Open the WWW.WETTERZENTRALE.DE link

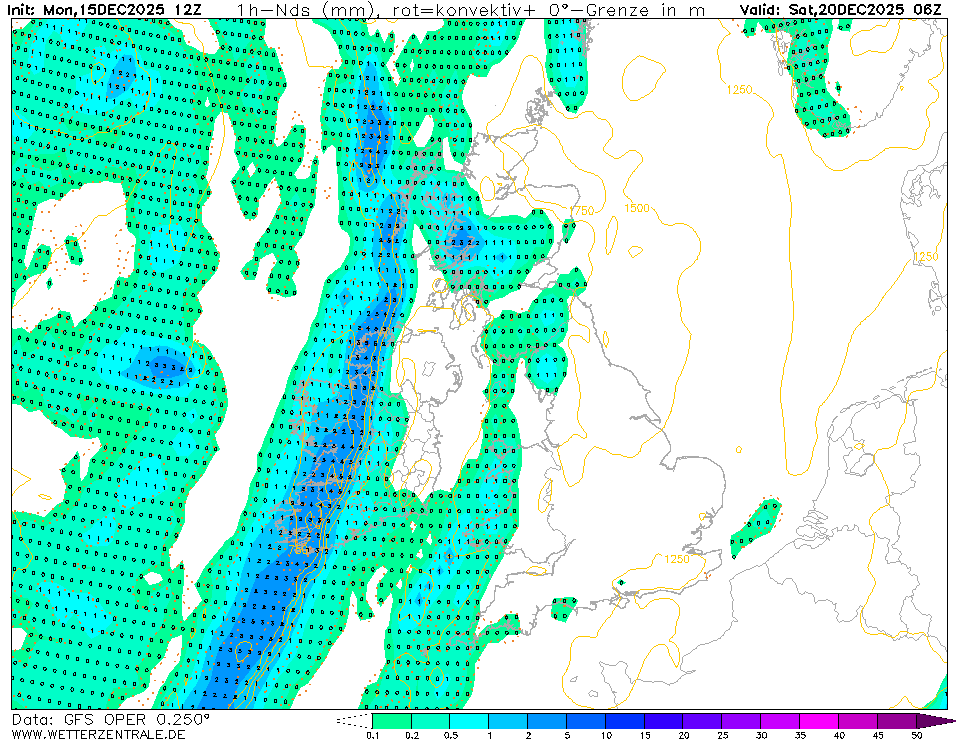[x=97, y=734]
